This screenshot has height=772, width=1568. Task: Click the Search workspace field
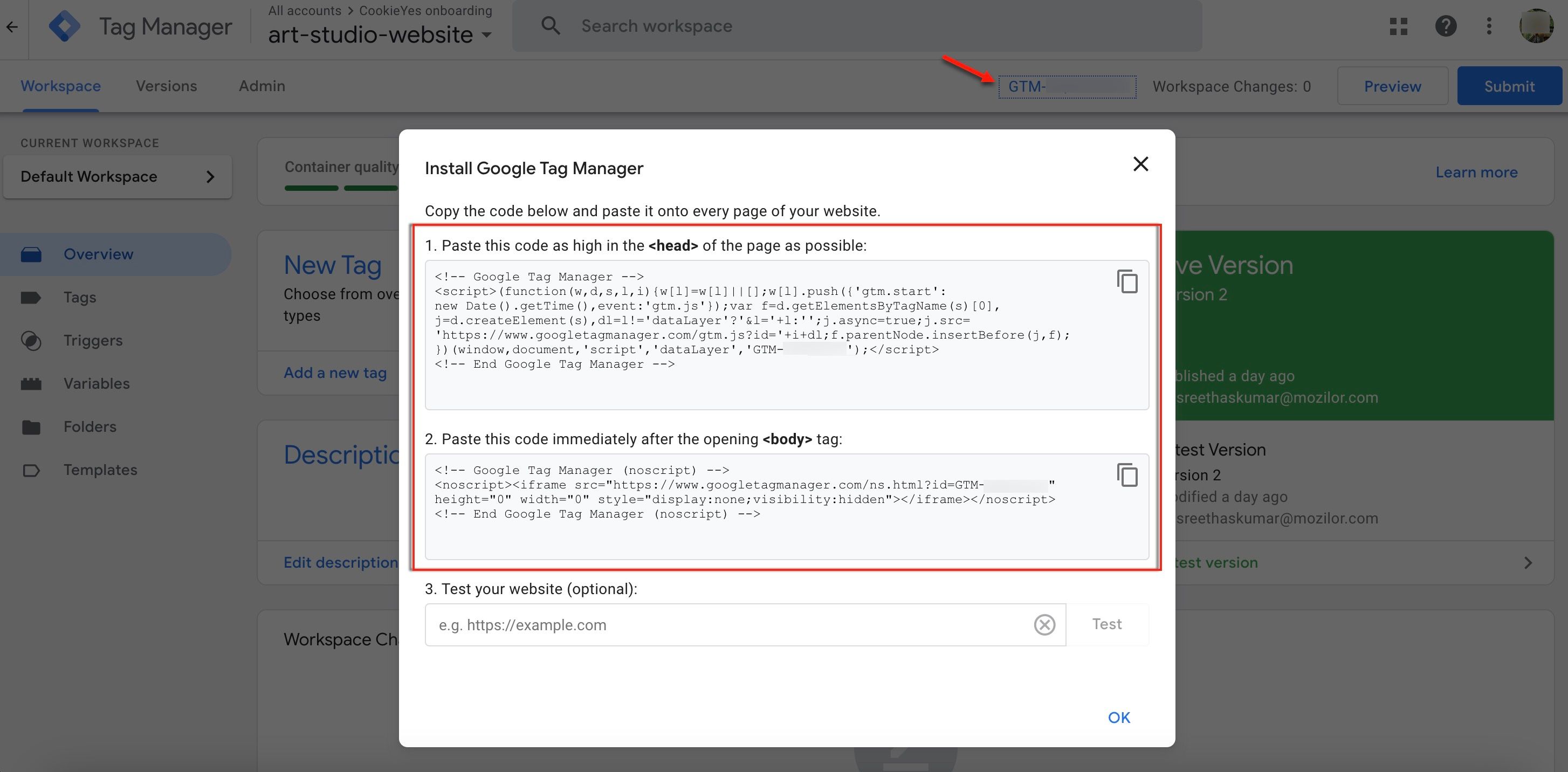(857, 25)
